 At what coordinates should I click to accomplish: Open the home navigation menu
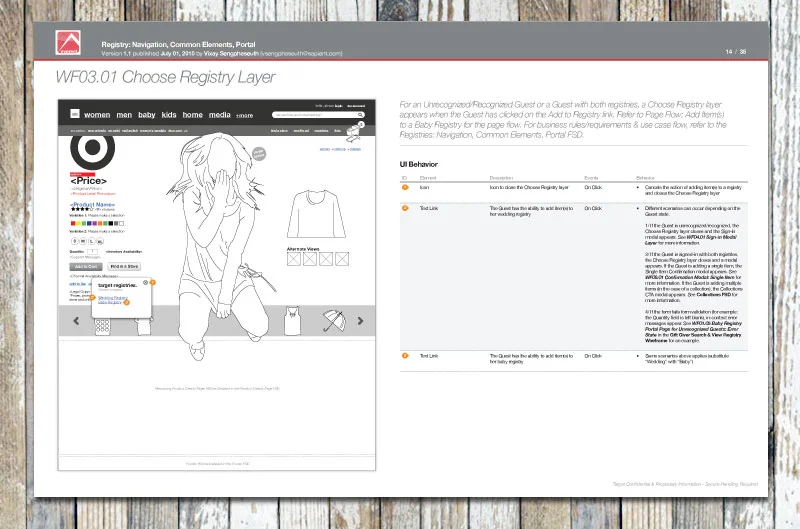[192, 115]
